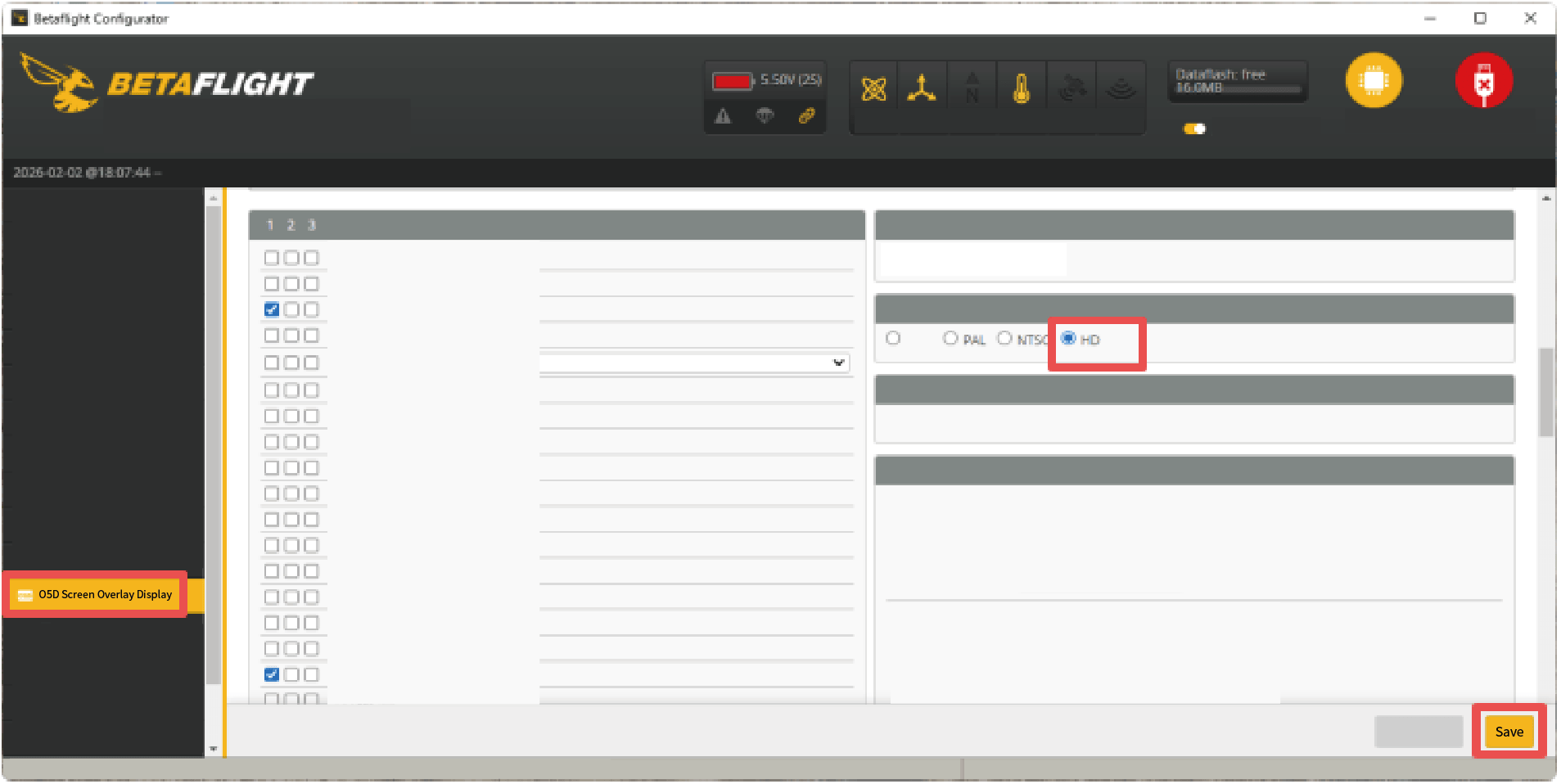Viewport: 1561px width, 784px height.
Task: Click the GPS satellite sensor icon
Action: [1071, 88]
